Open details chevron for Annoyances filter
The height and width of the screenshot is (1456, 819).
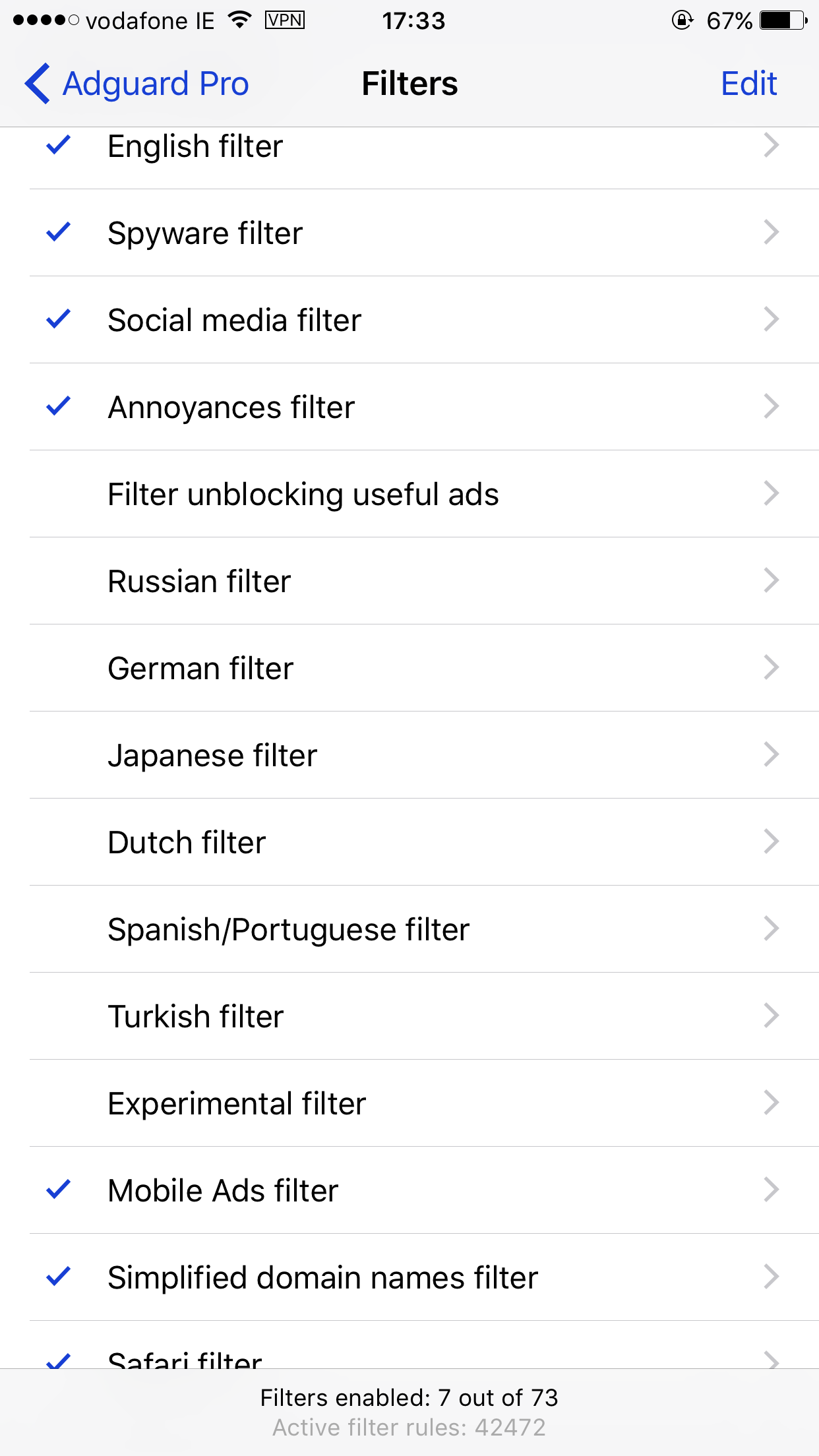(x=772, y=406)
